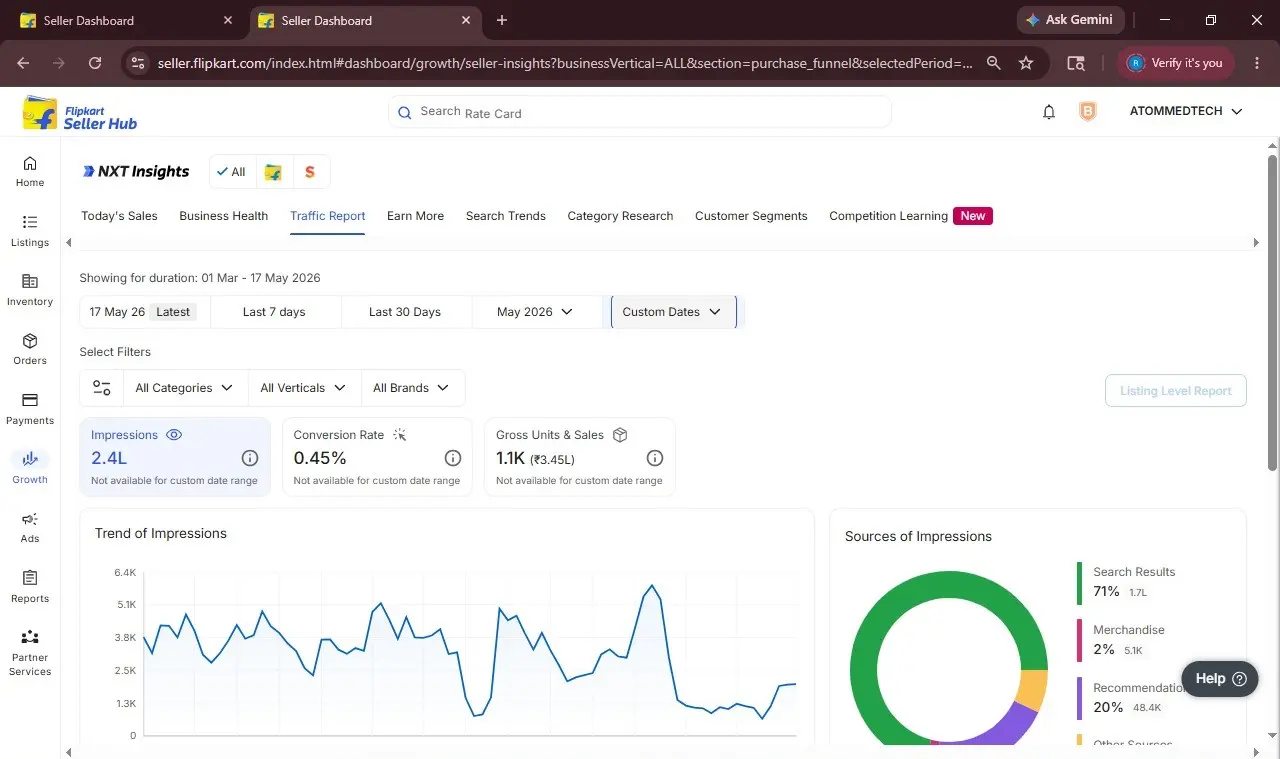Viewport: 1280px width, 759px height.
Task: Reload the page with the browser refresh button
Action: [x=95, y=63]
